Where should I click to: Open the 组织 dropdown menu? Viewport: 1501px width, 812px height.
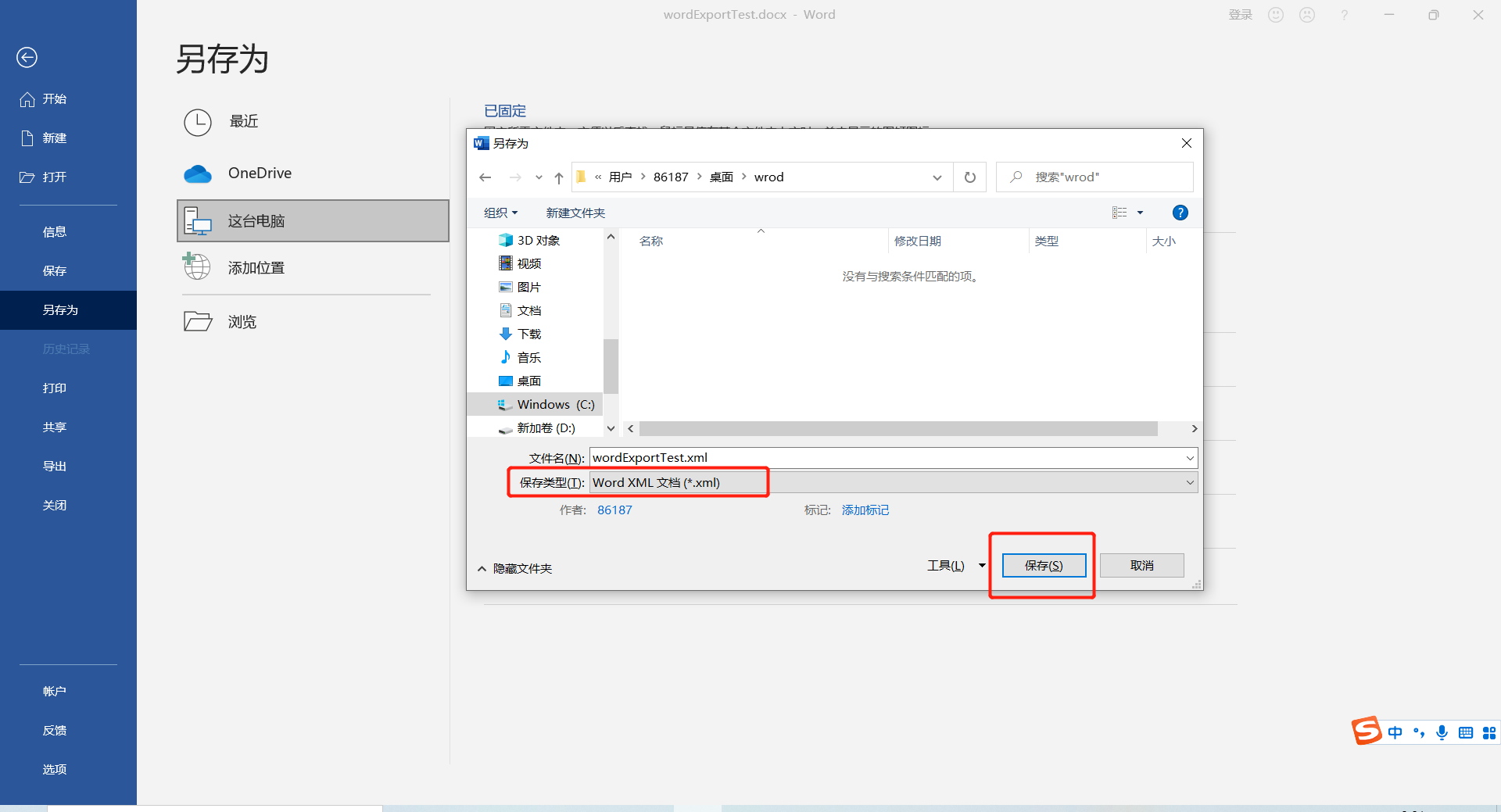[500, 212]
